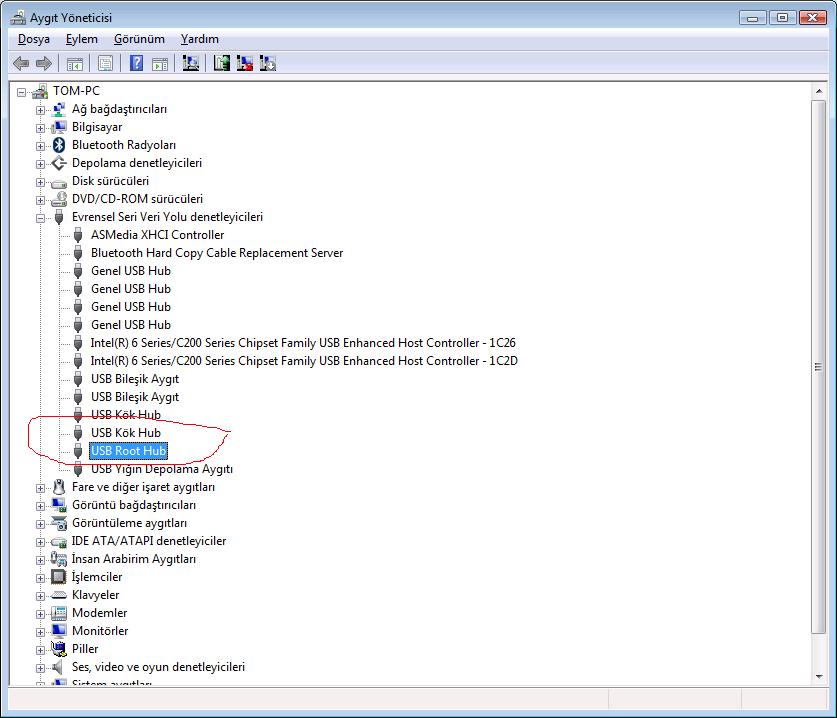Click the vertical scrollbar down arrow
The height and width of the screenshot is (718, 837).
820,676
